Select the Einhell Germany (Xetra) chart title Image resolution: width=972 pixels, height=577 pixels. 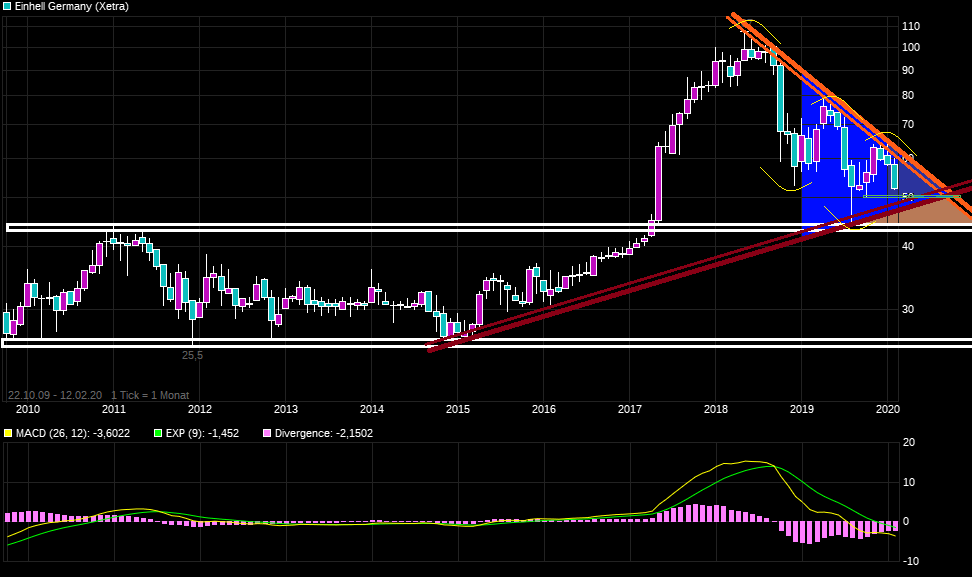[x=71, y=7]
